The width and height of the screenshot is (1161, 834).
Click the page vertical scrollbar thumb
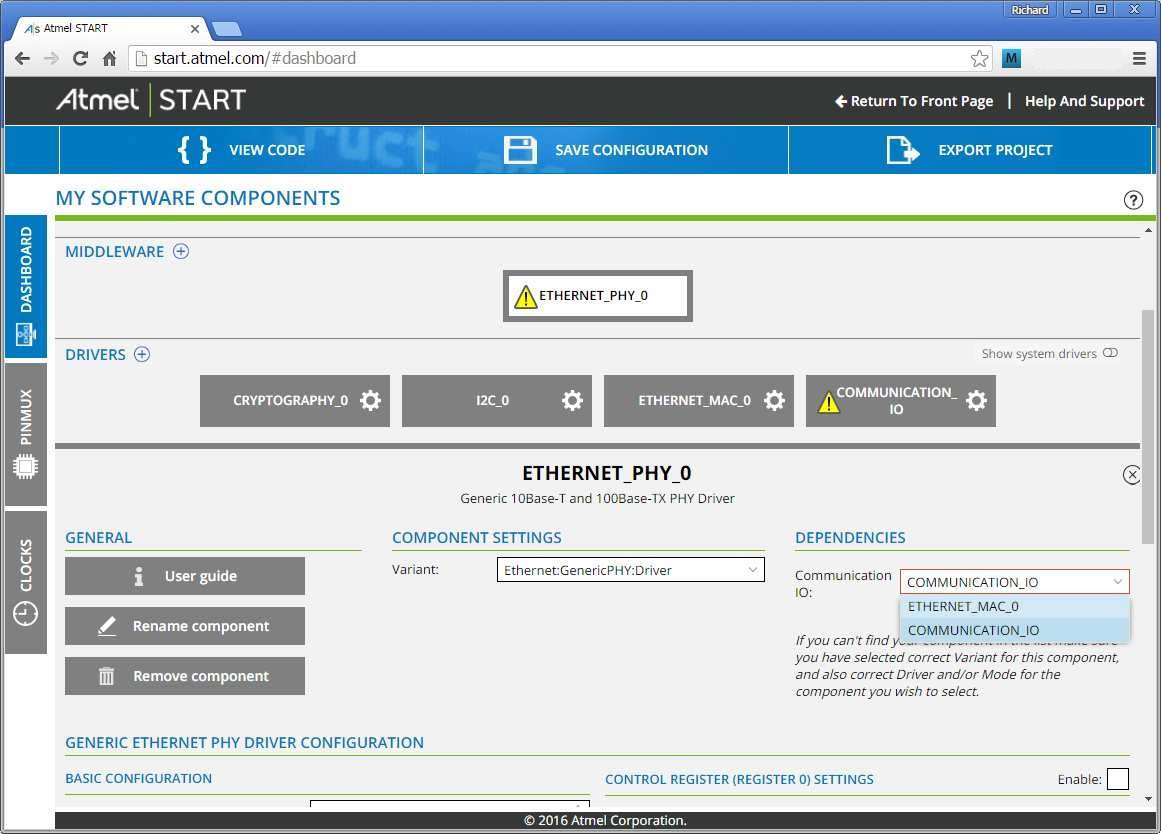[x=1148, y=426]
